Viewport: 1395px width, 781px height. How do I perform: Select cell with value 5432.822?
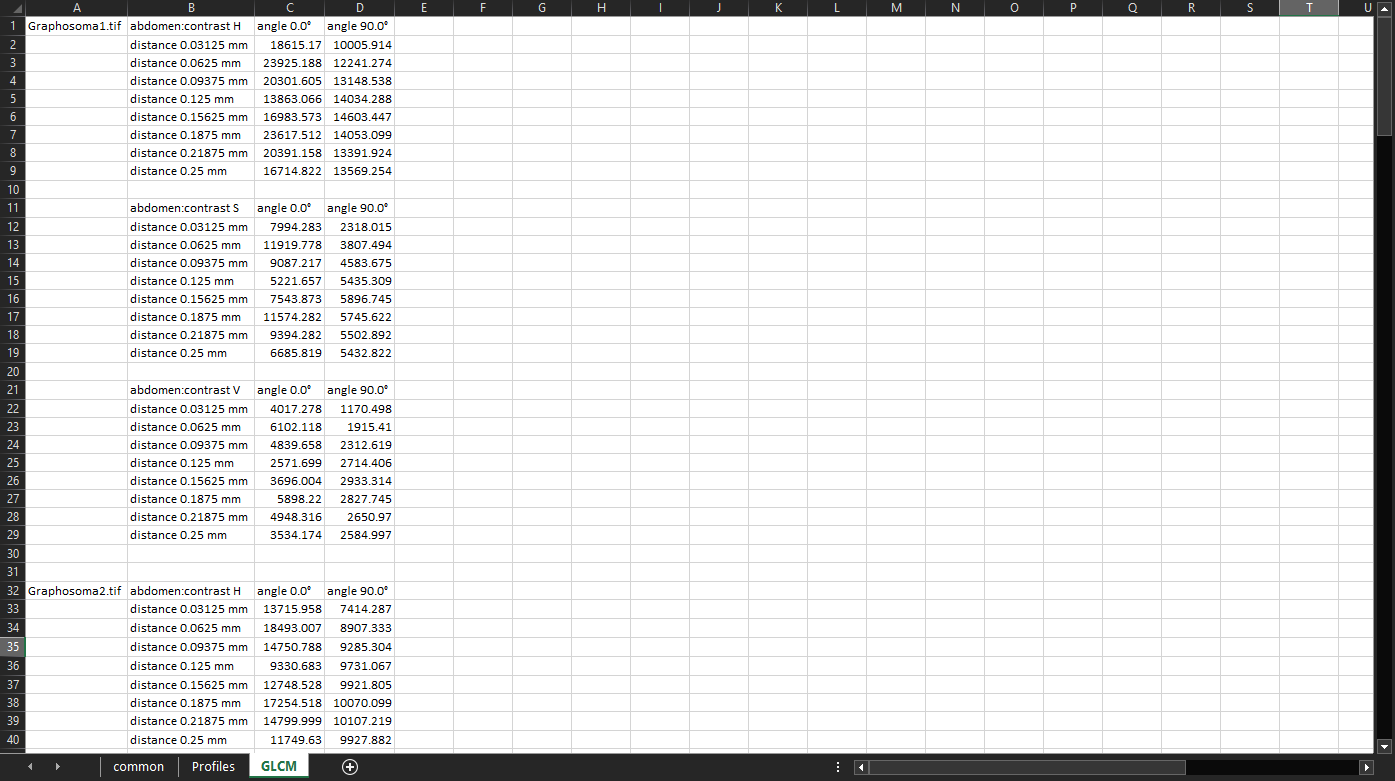point(359,353)
